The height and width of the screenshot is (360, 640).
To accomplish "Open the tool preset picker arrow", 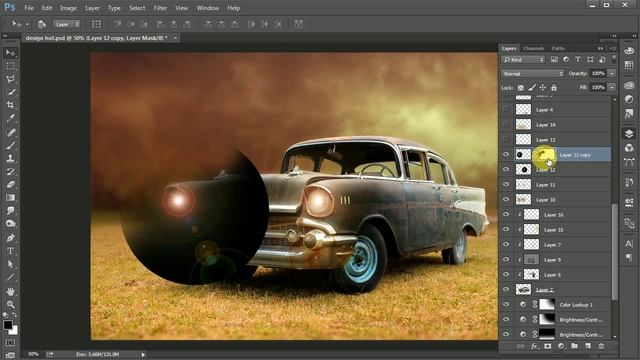I will pos(27,24).
